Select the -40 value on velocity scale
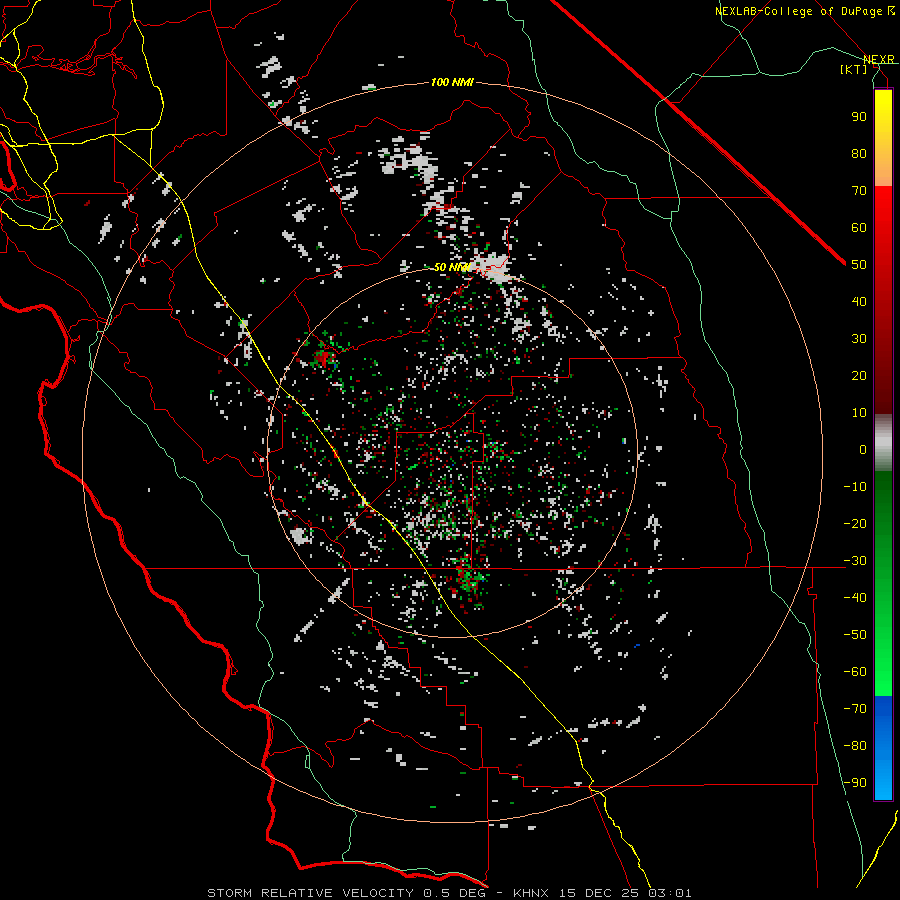The height and width of the screenshot is (900, 900). [x=855, y=598]
